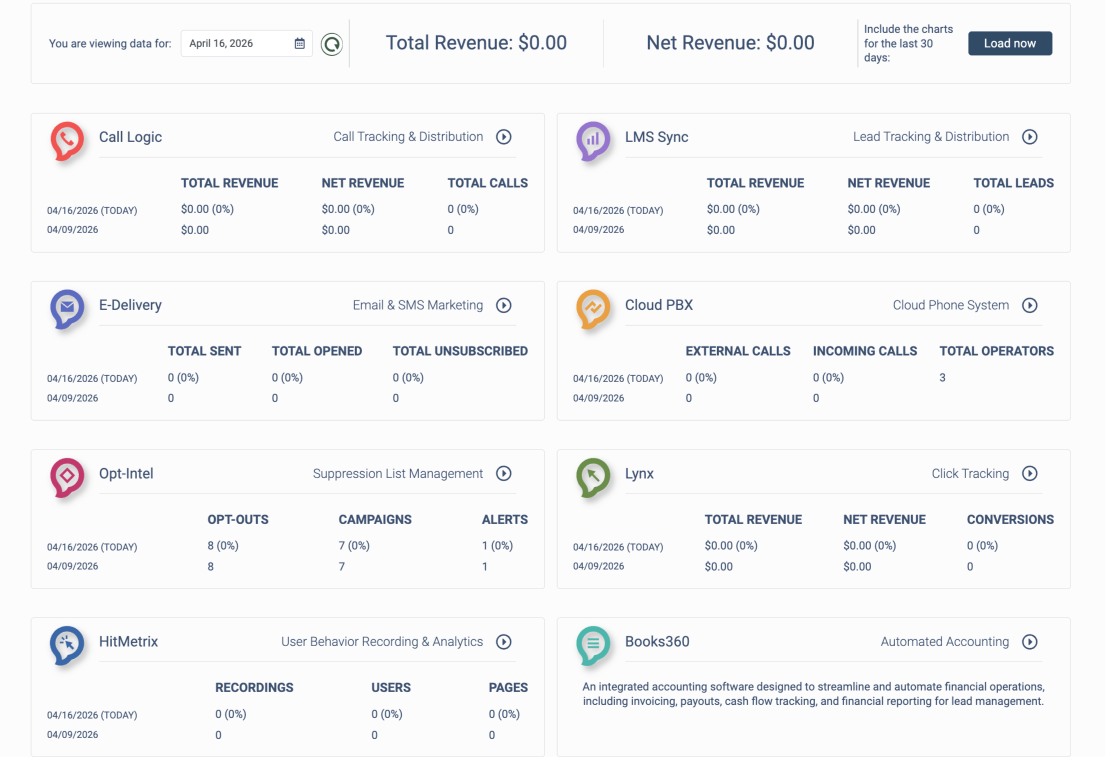Click the April 16, 2026 date field
This screenshot has width=1105, height=760.
[238, 44]
